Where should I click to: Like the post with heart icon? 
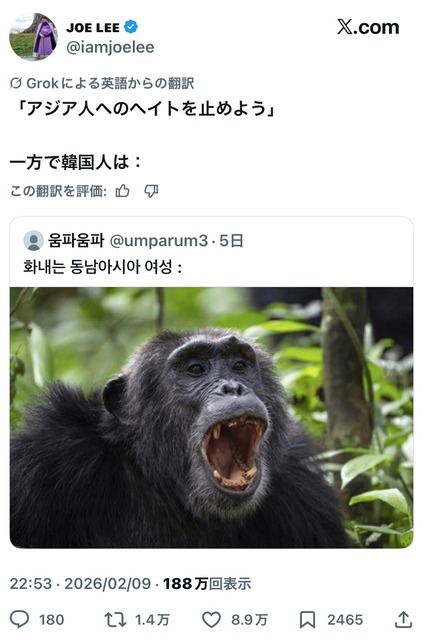[x=212, y=620]
